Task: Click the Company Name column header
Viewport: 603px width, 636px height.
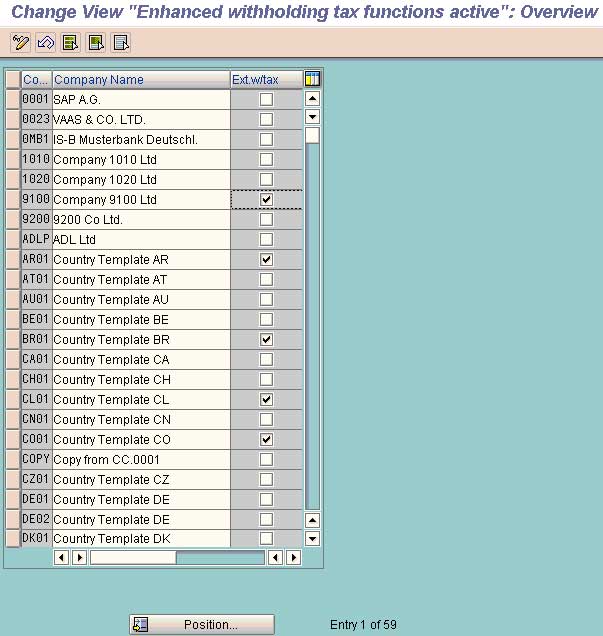Action: tap(141, 80)
